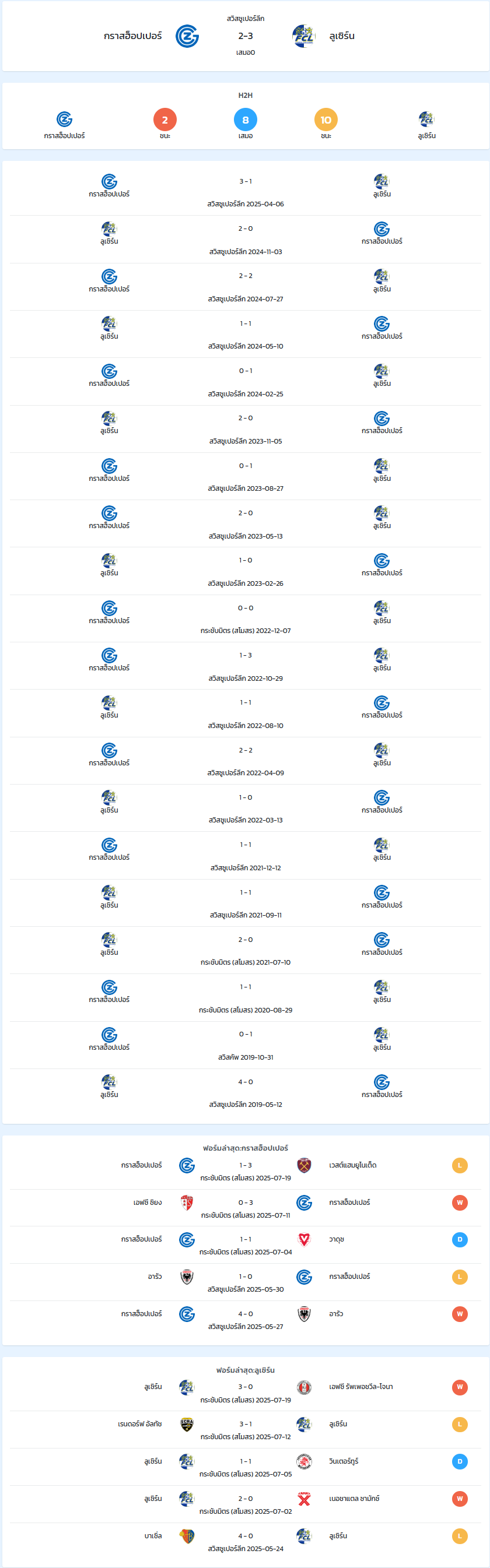Click the Xamax red X logo
This screenshot has width=490, height=1568.
[x=304, y=1499]
